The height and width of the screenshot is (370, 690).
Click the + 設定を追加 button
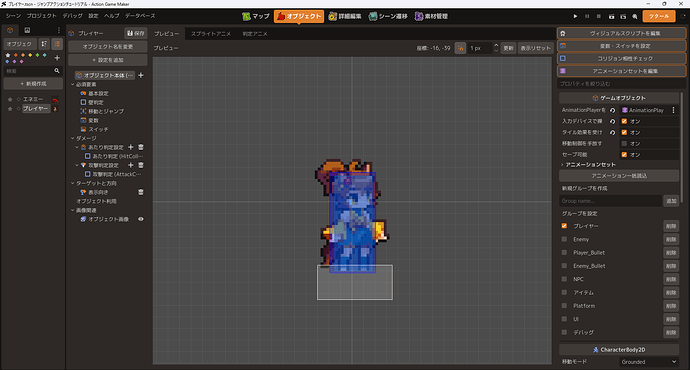(108, 60)
